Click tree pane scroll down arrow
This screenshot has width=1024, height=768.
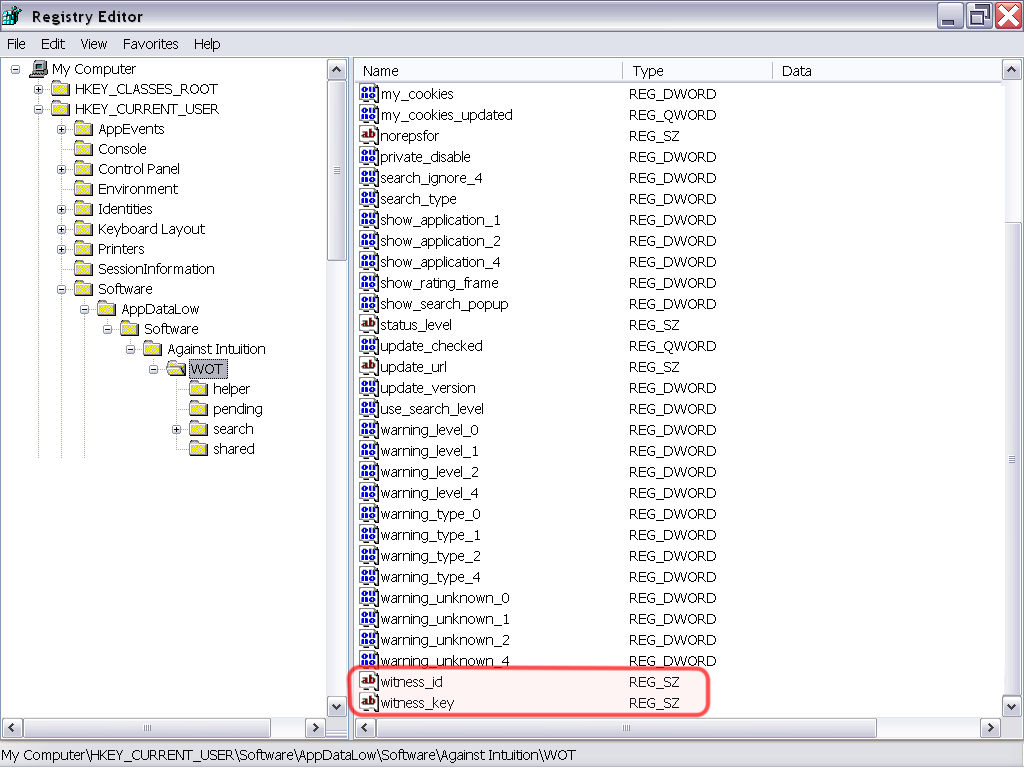tap(336, 706)
